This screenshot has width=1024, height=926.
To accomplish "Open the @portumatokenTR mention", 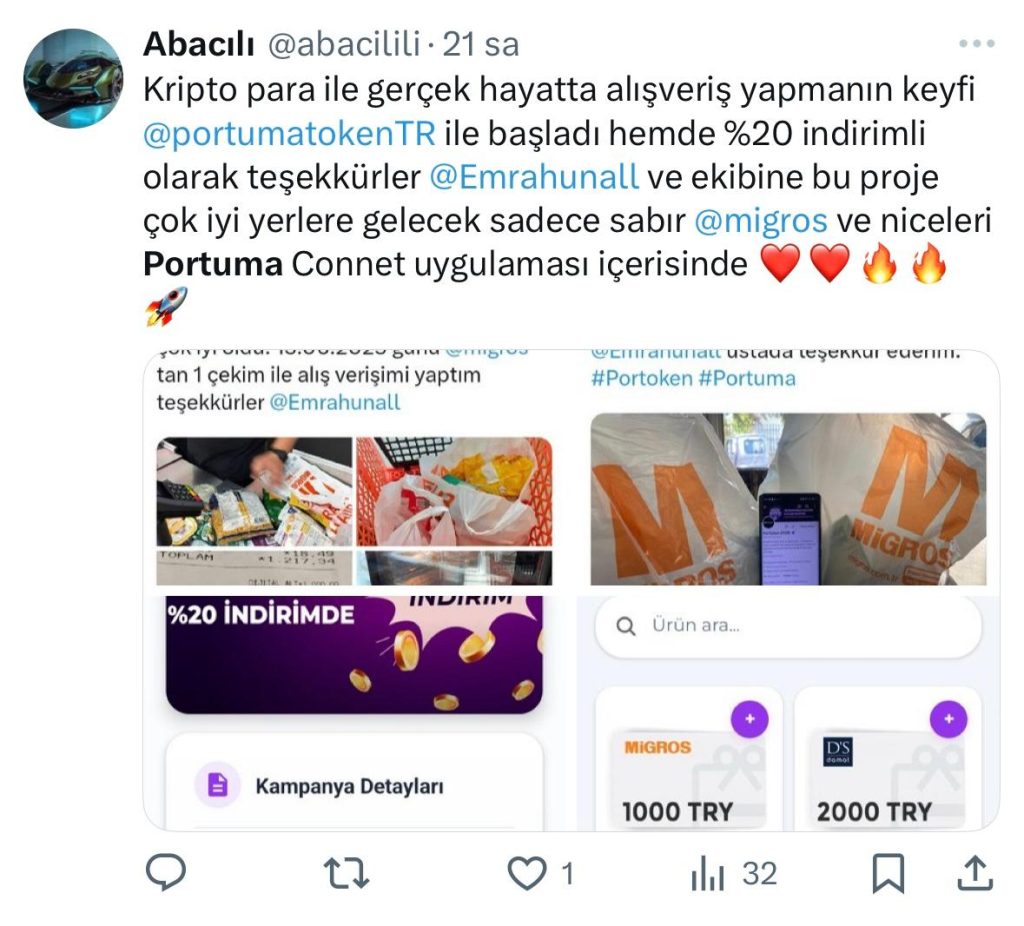I will coord(289,134).
